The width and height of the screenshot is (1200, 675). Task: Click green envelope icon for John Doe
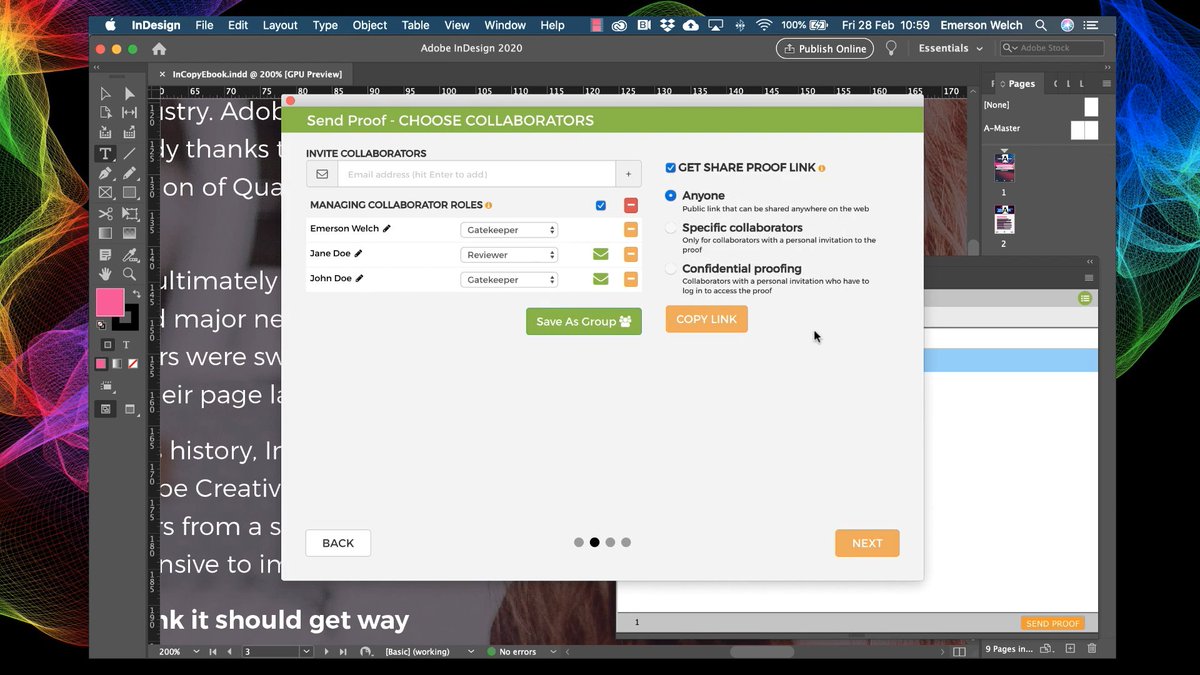600,279
